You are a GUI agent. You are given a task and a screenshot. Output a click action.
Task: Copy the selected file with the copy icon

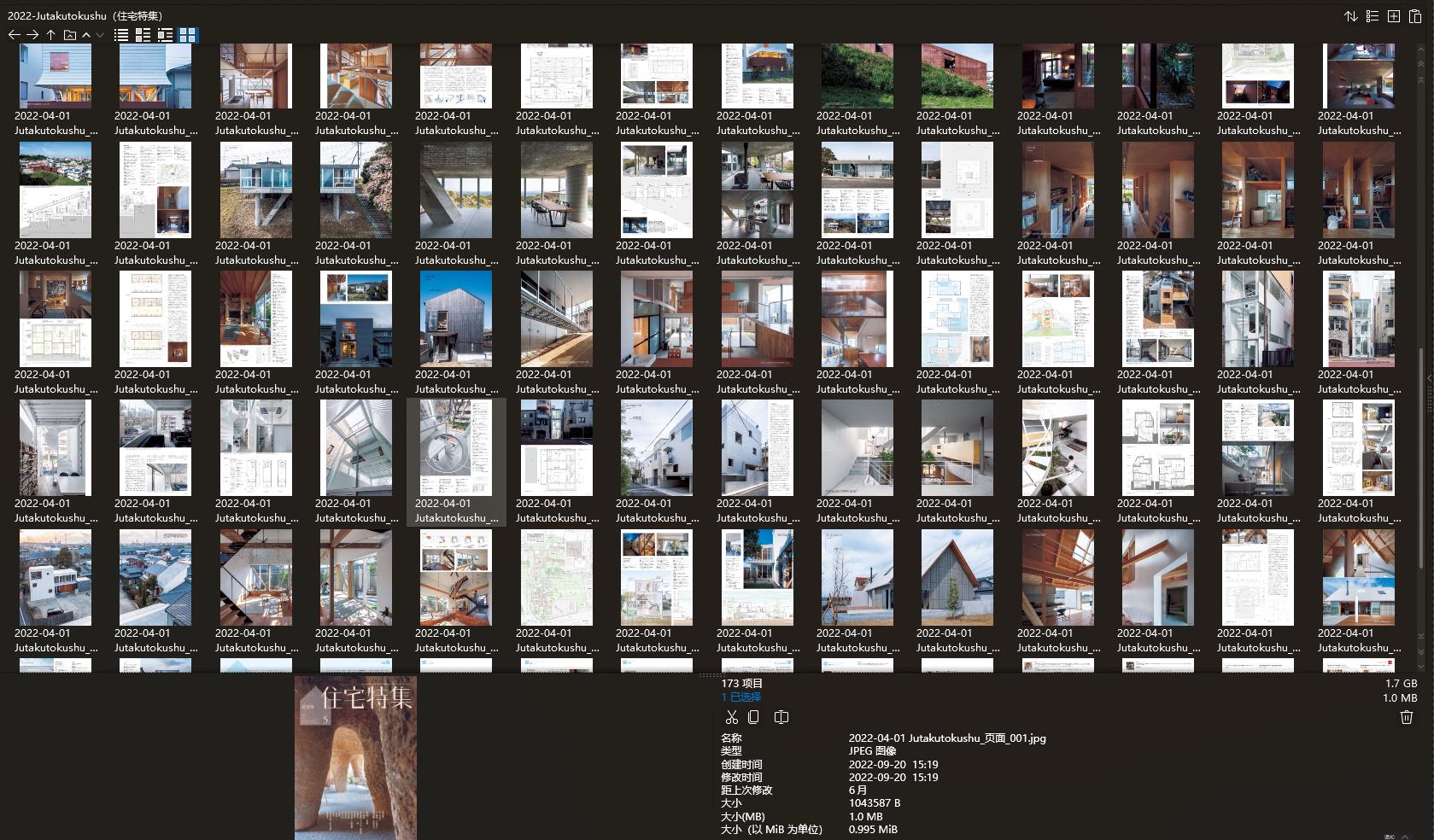click(754, 717)
